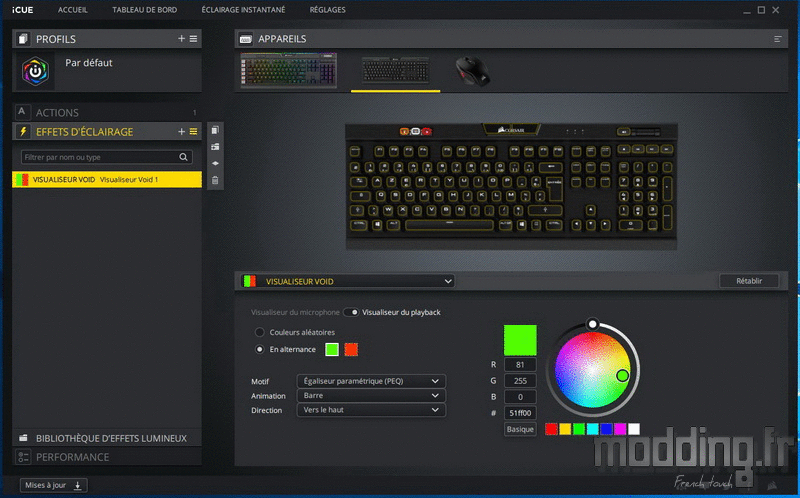Click the Actions 'A' icon
The height and width of the screenshot is (498, 800).
22,112
